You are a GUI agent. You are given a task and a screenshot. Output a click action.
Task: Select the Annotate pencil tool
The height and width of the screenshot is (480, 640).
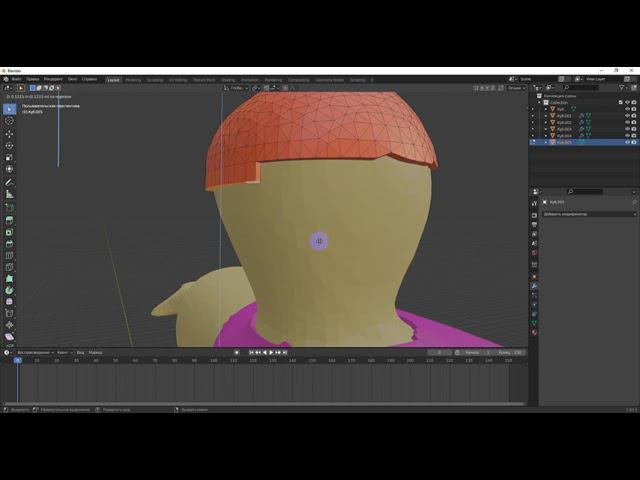tap(9, 182)
